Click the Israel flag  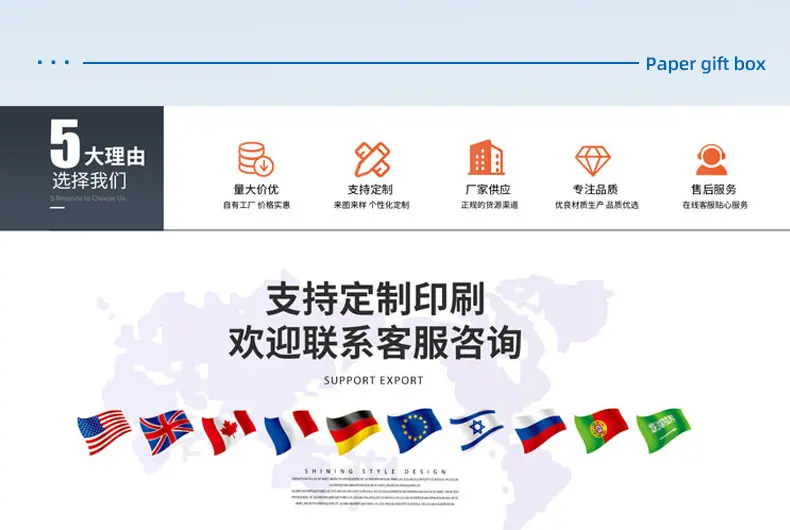click(x=477, y=430)
